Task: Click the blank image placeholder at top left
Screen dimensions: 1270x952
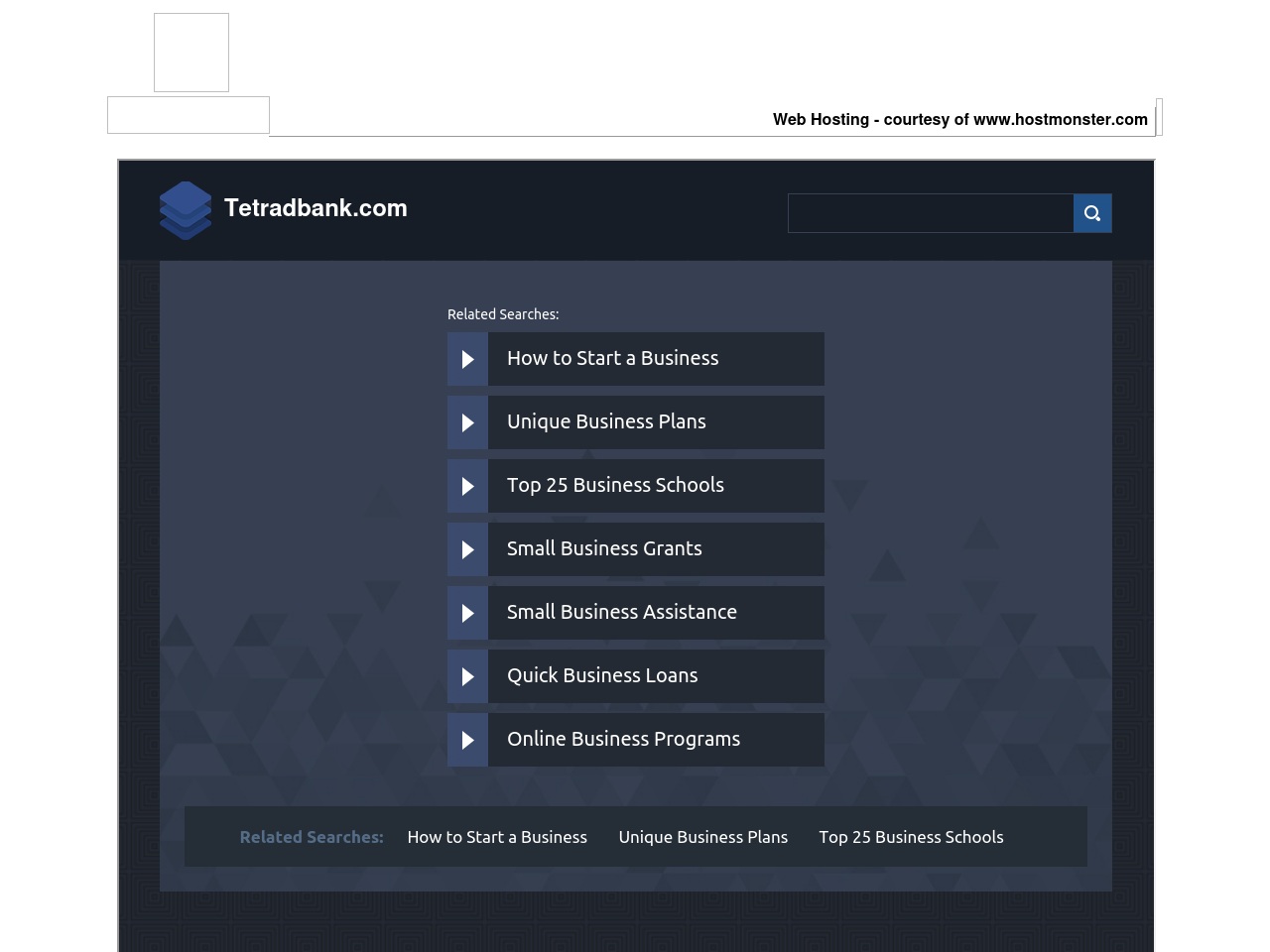Action: point(191,53)
